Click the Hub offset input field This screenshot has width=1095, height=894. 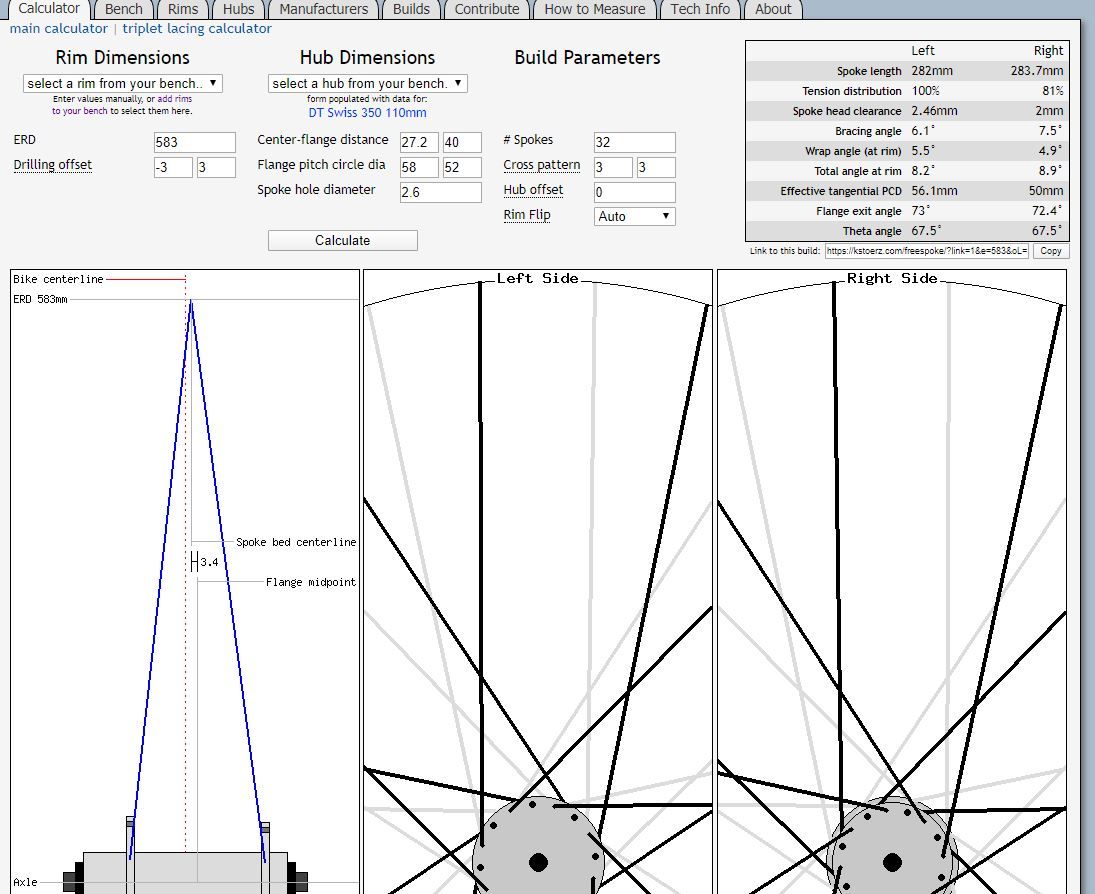634,192
